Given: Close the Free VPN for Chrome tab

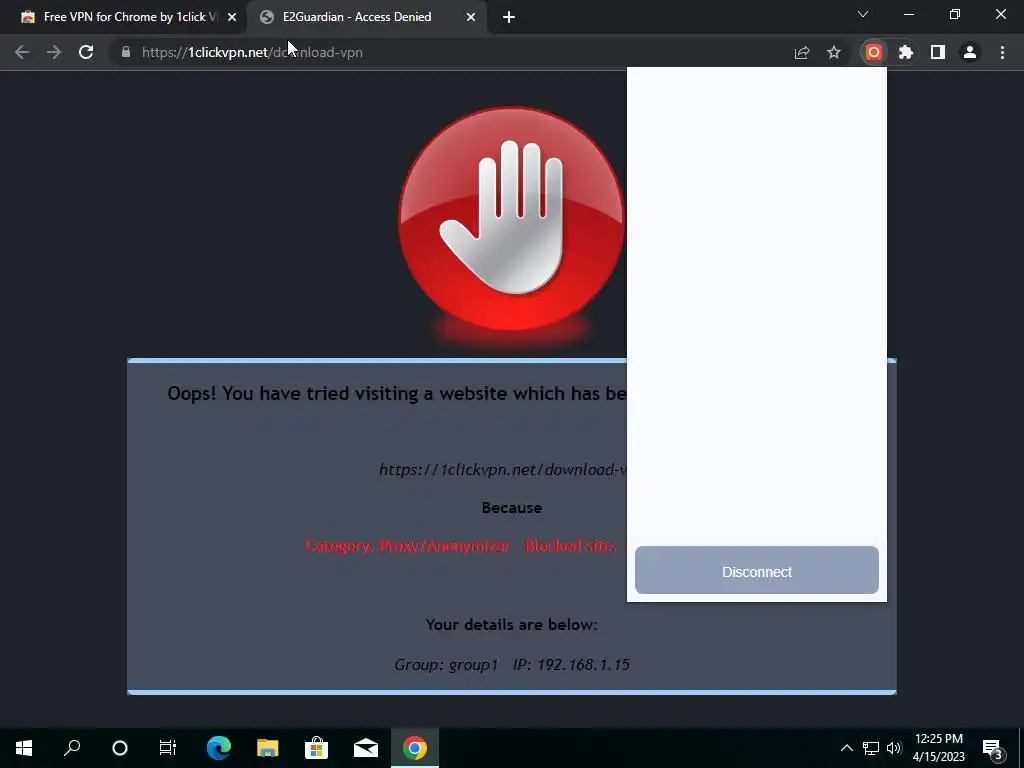Looking at the screenshot, I should [232, 18].
